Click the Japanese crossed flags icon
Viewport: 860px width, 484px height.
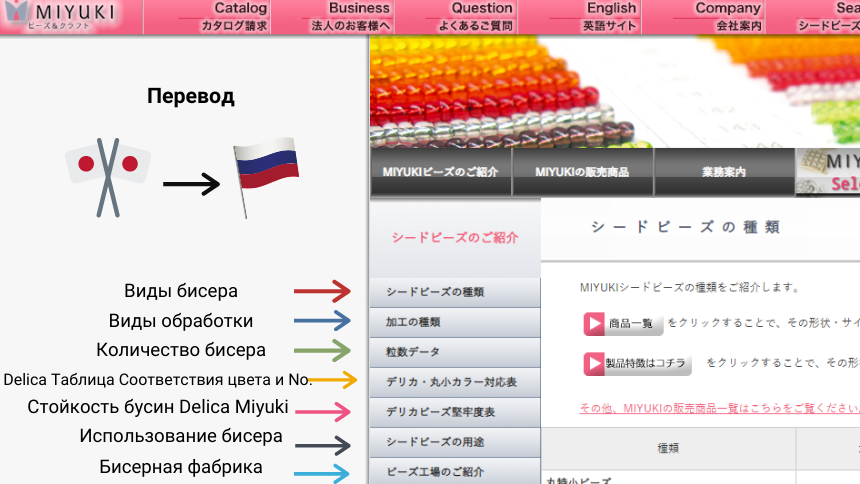tap(108, 177)
